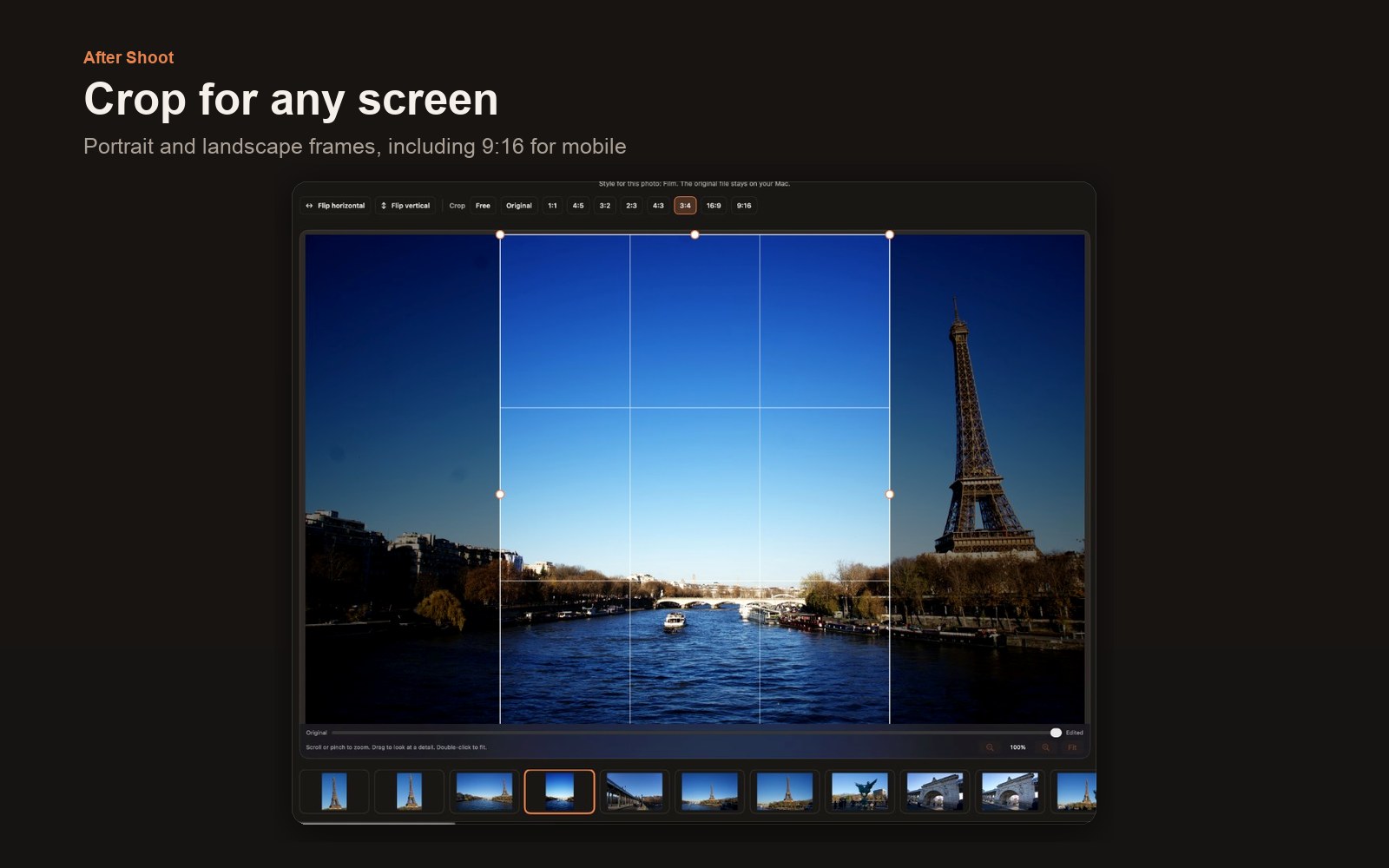Image resolution: width=1389 pixels, height=868 pixels.
Task: Click the Edited label beside the slider
Action: tap(1075, 733)
